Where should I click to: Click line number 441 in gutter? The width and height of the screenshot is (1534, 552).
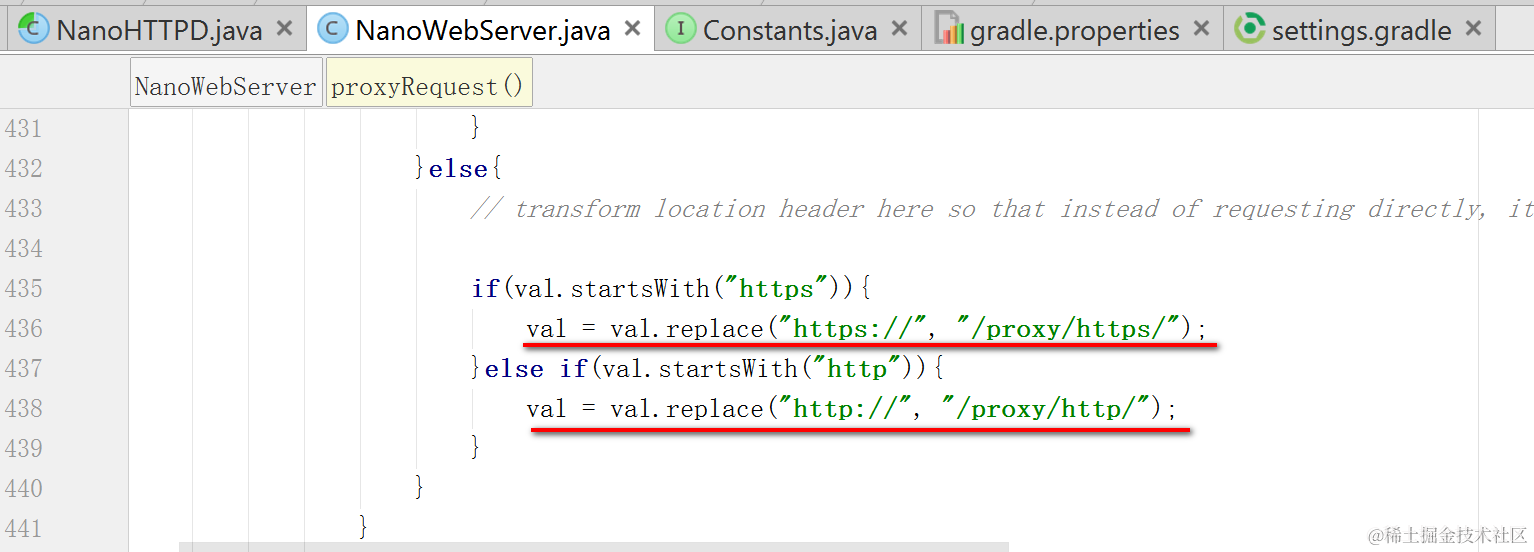click(x=23, y=528)
